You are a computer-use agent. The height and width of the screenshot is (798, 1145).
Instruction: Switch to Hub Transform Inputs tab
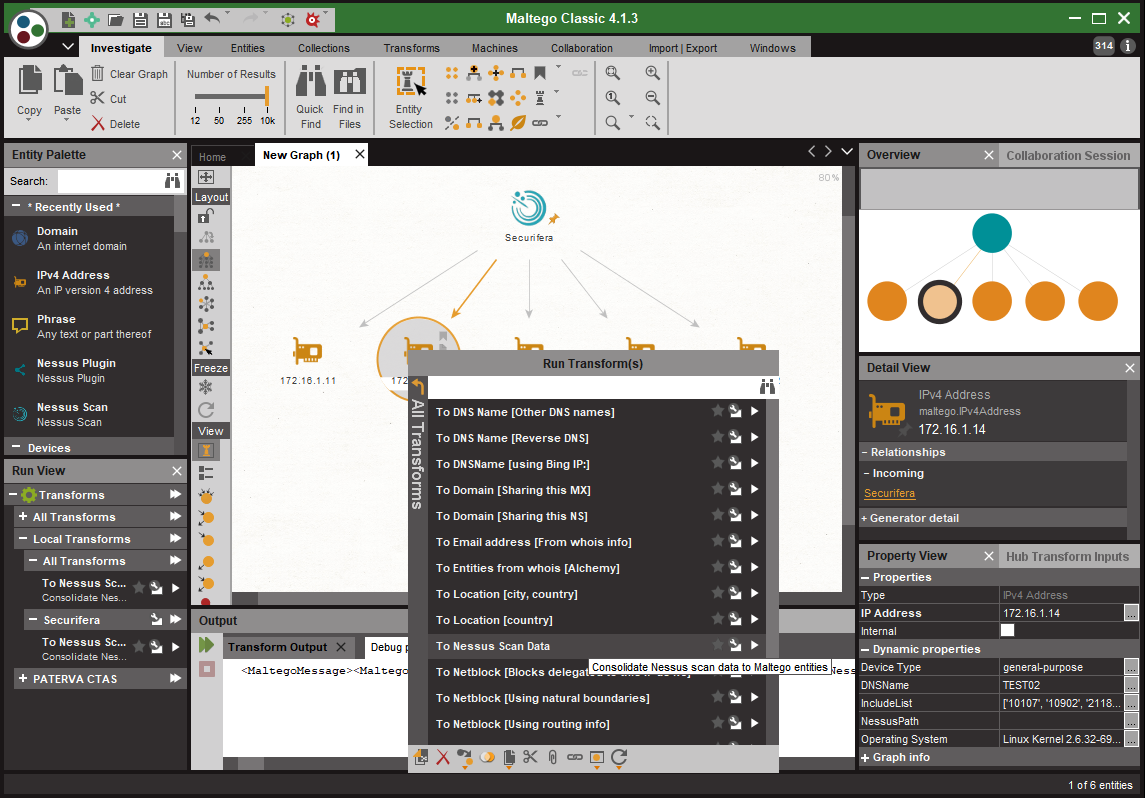click(x=1067, y=556)
